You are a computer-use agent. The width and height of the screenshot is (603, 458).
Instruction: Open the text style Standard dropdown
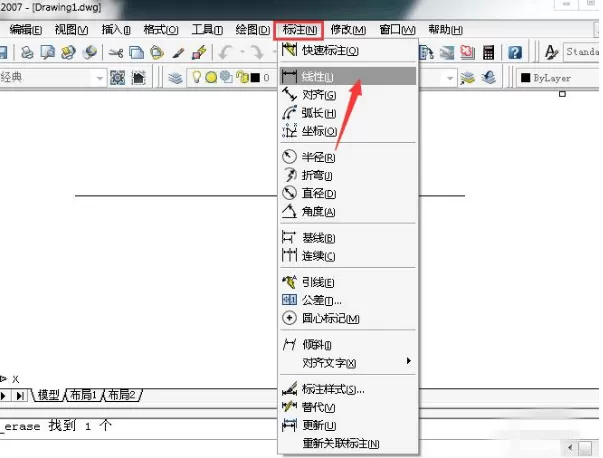point(582,52)
